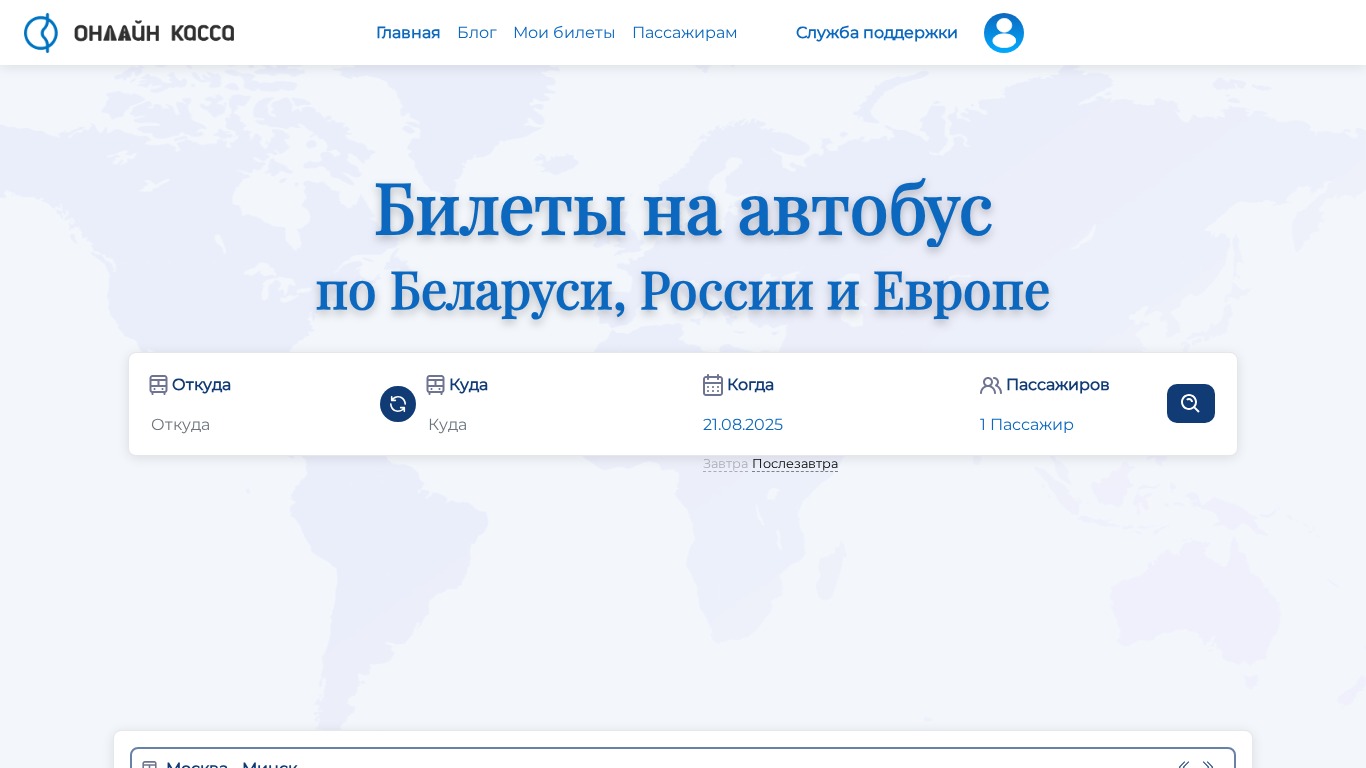This screenshot has width=1366, height=768.
Task: Open Мои билеты page
Action: pos(564,33)
